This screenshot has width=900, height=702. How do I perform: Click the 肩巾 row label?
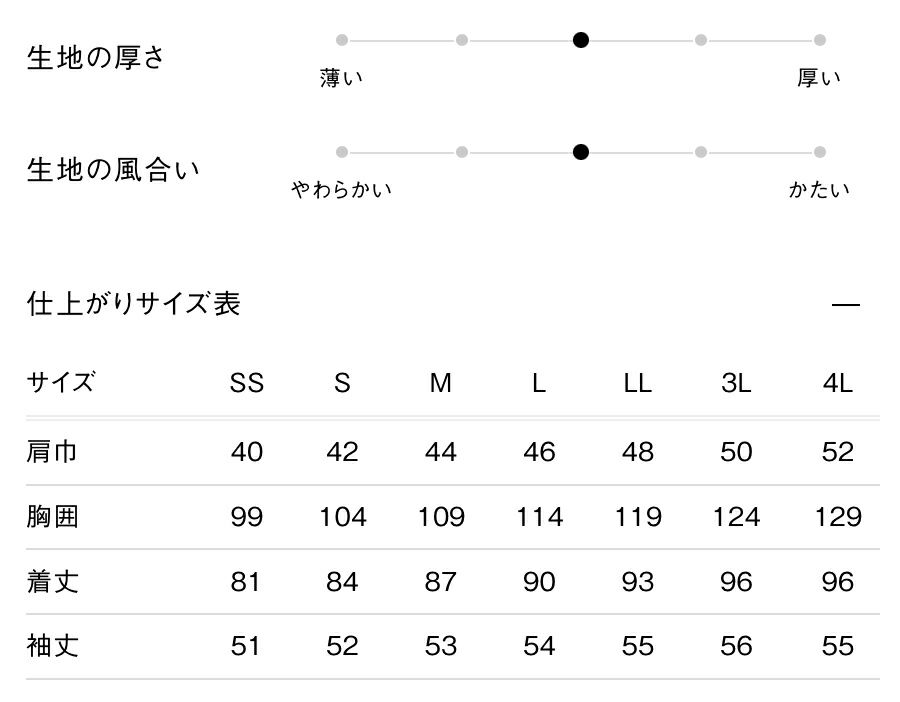click(x=52, y=452)
